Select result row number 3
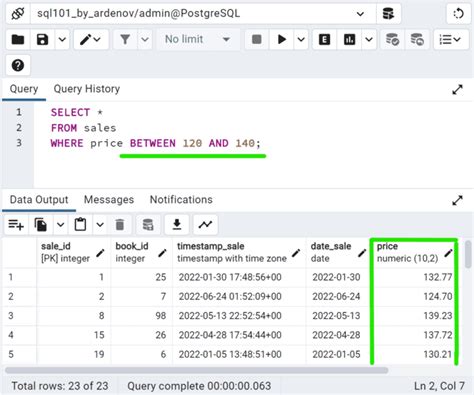The width and height of the screenshot is (474, 395). (19, 316)
